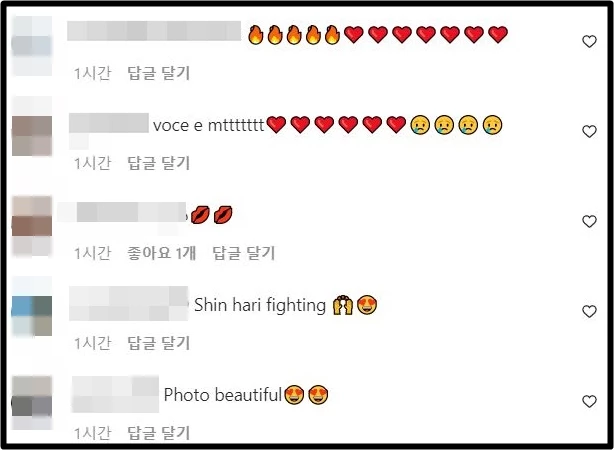This screenshot has width=614, height=450.
Task: Open blurred username on fire emoji comment
Action: pyautogui.click(x=154, y=31)
